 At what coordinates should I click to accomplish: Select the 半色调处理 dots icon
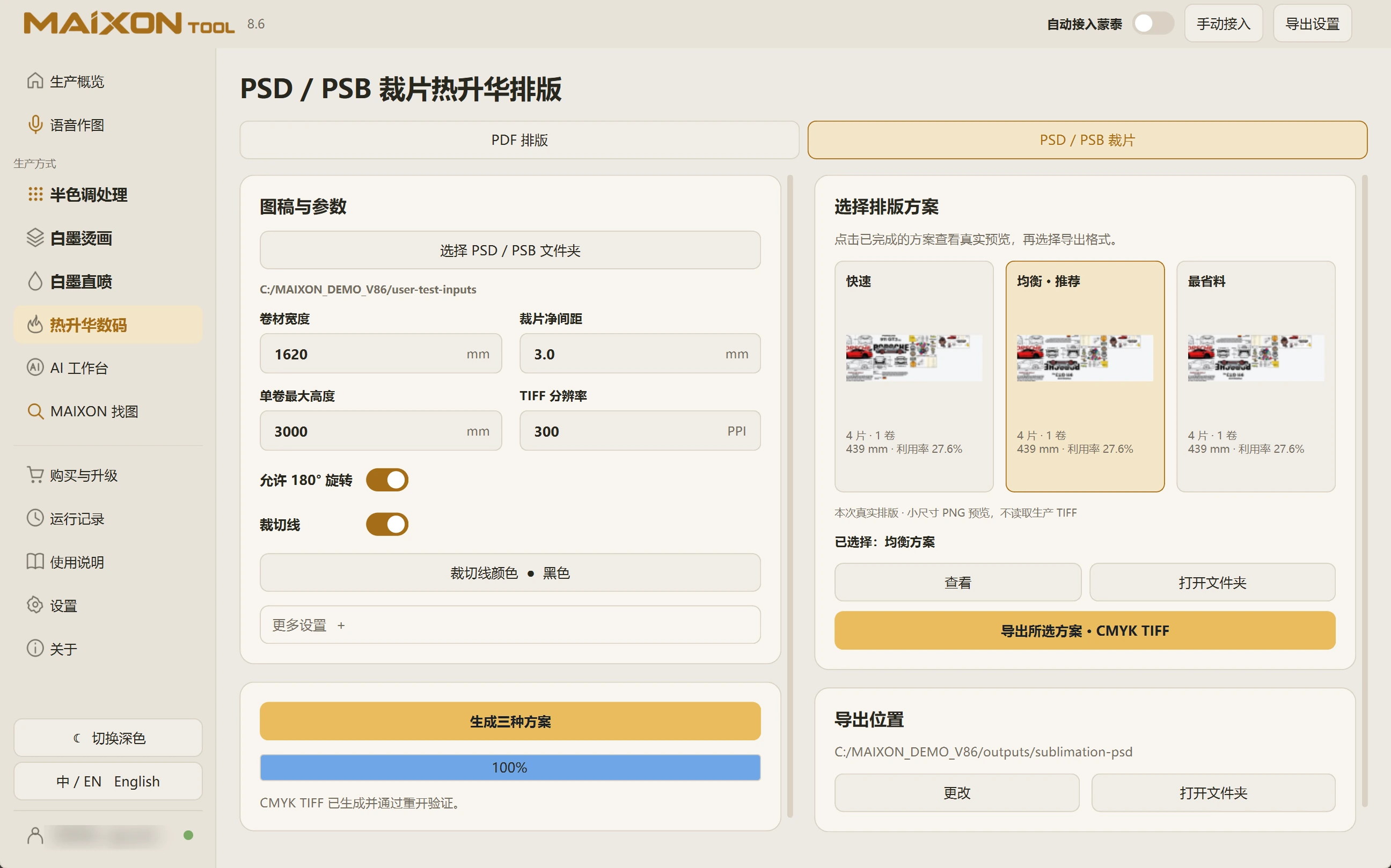(x=35, y=194)
